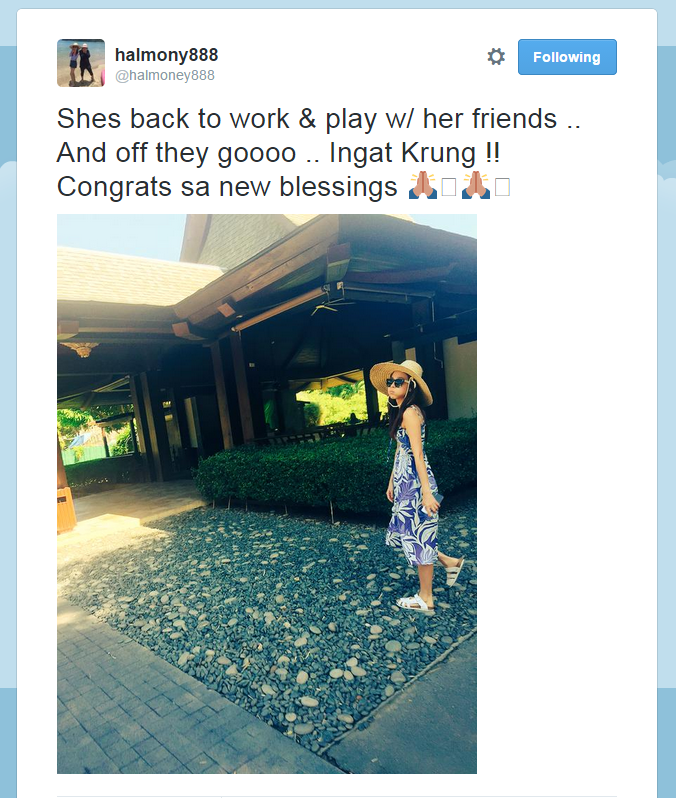Click the words "Ingat Krung !!"
The height and width of the screenshot is (798, 676).
pos(415,153)
